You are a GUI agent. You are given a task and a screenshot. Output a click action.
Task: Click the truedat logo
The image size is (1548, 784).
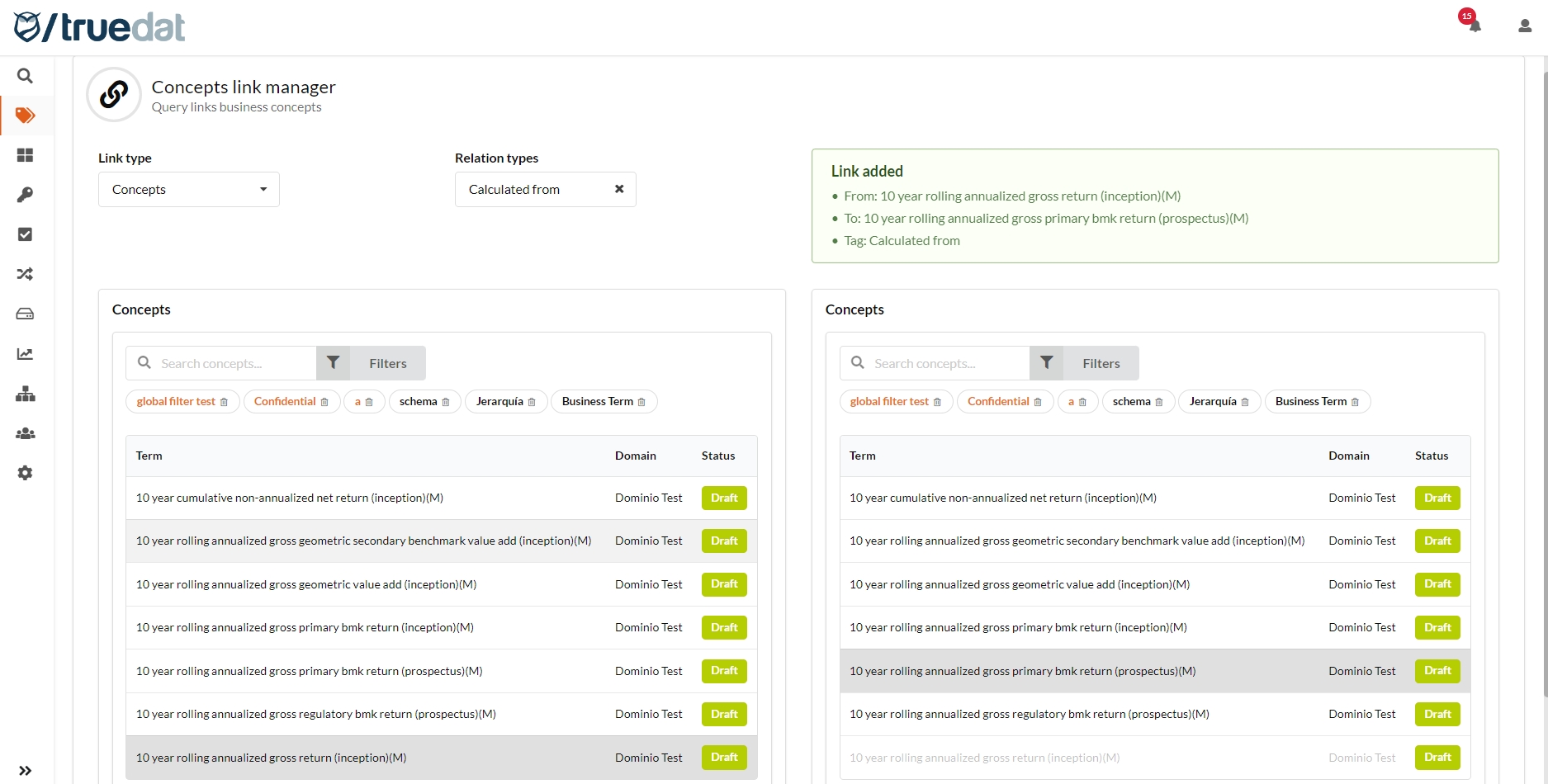coord(99,27)
